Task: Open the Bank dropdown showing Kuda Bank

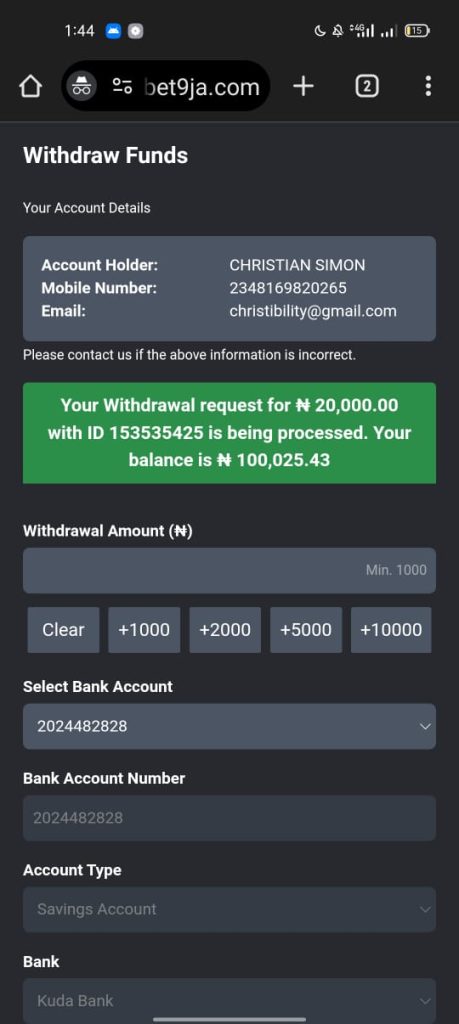Action: [229, 1000]
